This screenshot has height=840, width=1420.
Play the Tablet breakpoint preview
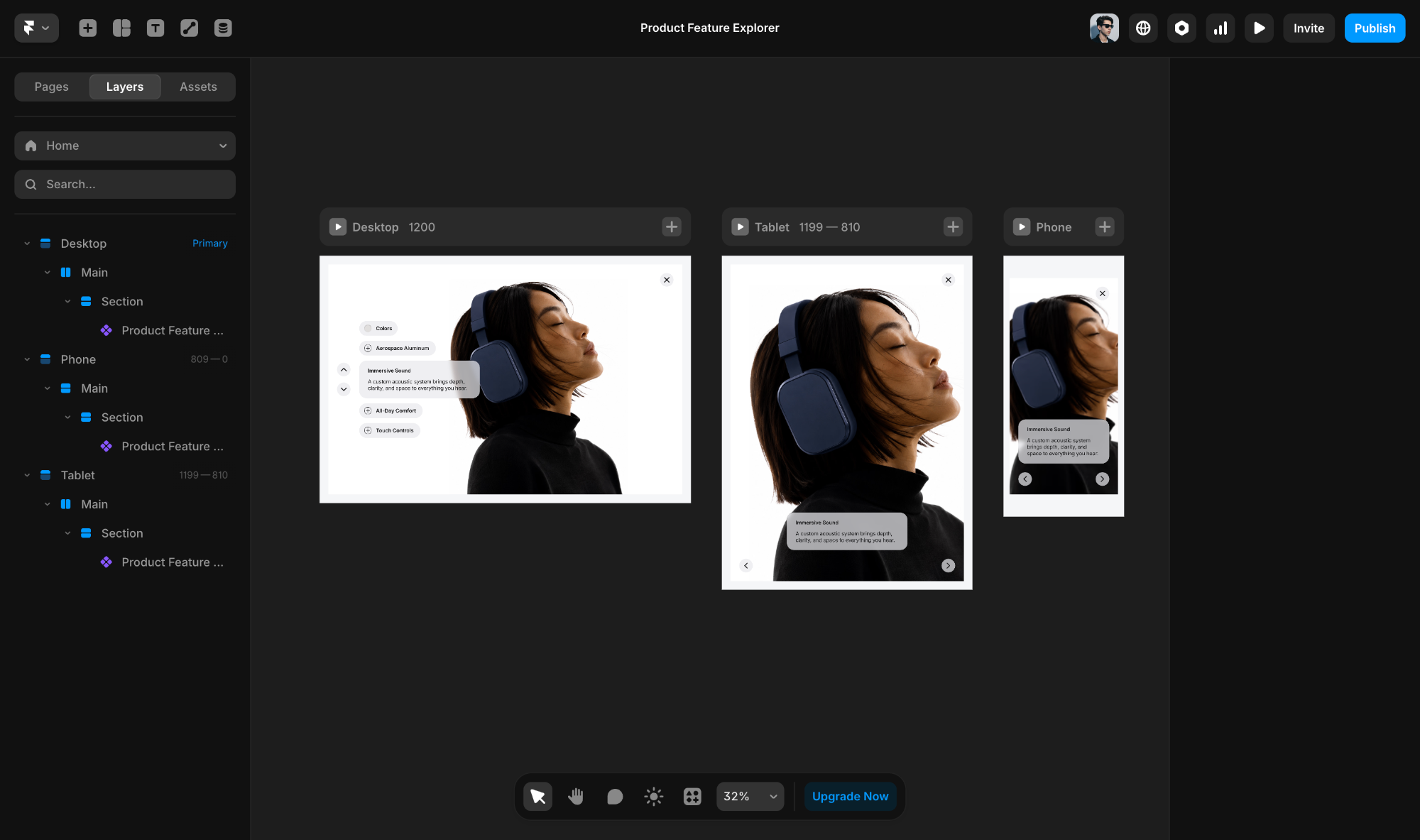click(740, 227)
